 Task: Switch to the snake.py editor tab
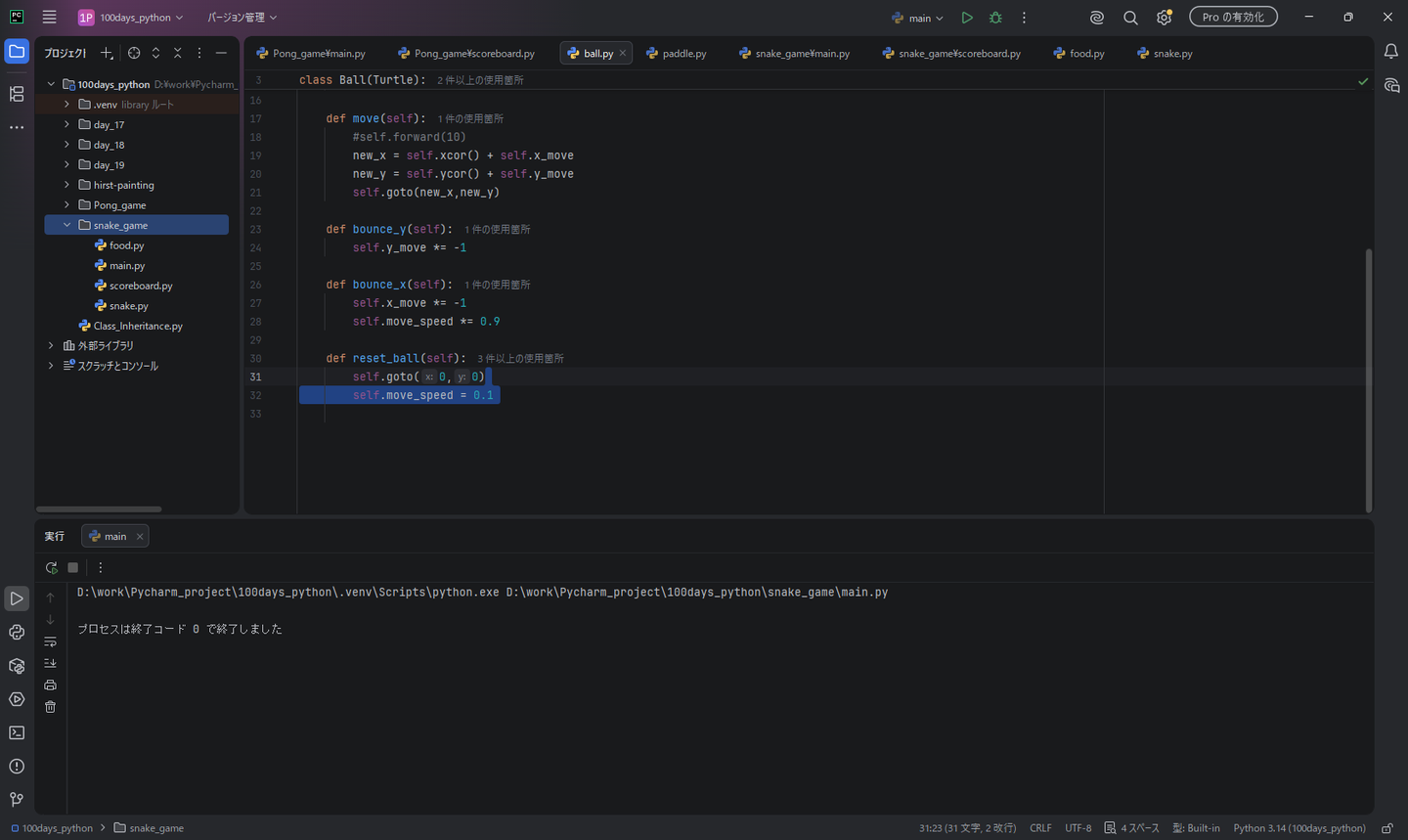(x=1165, y=53)
